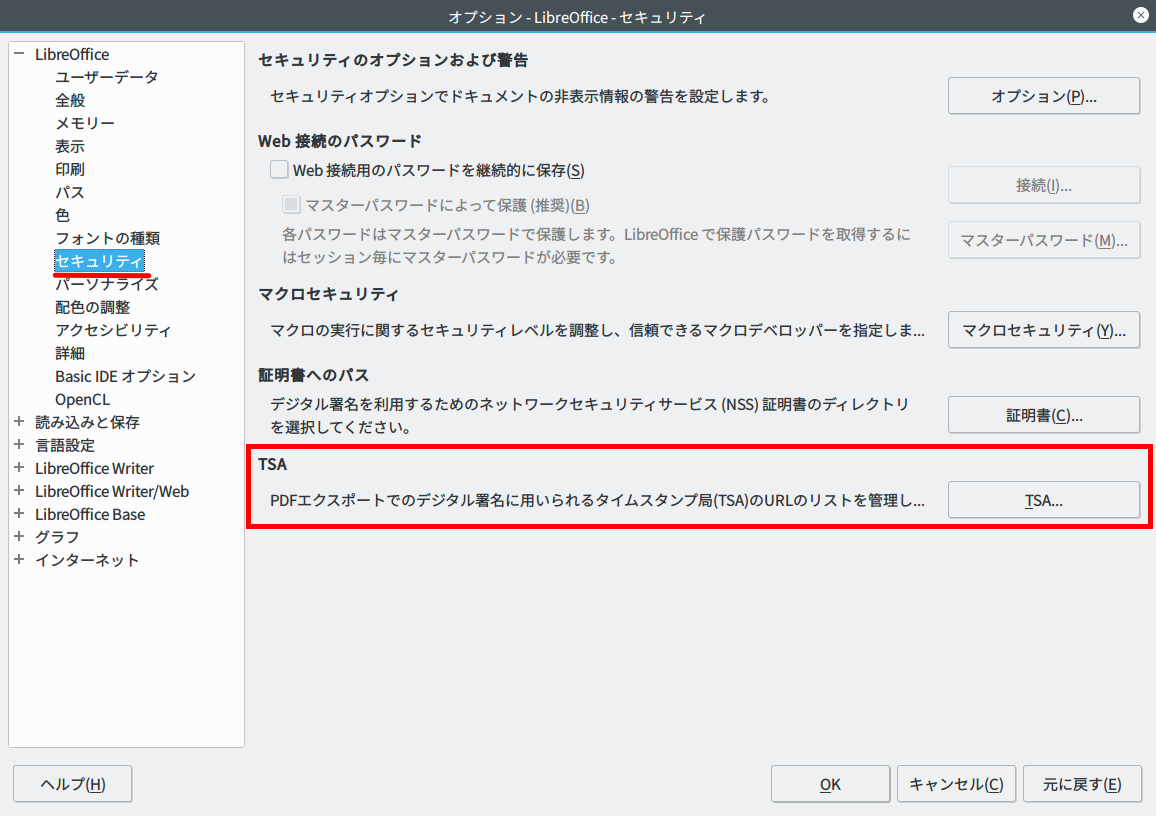Click the セキュリティのオプションおよび警告 heading

pos(393,60)
